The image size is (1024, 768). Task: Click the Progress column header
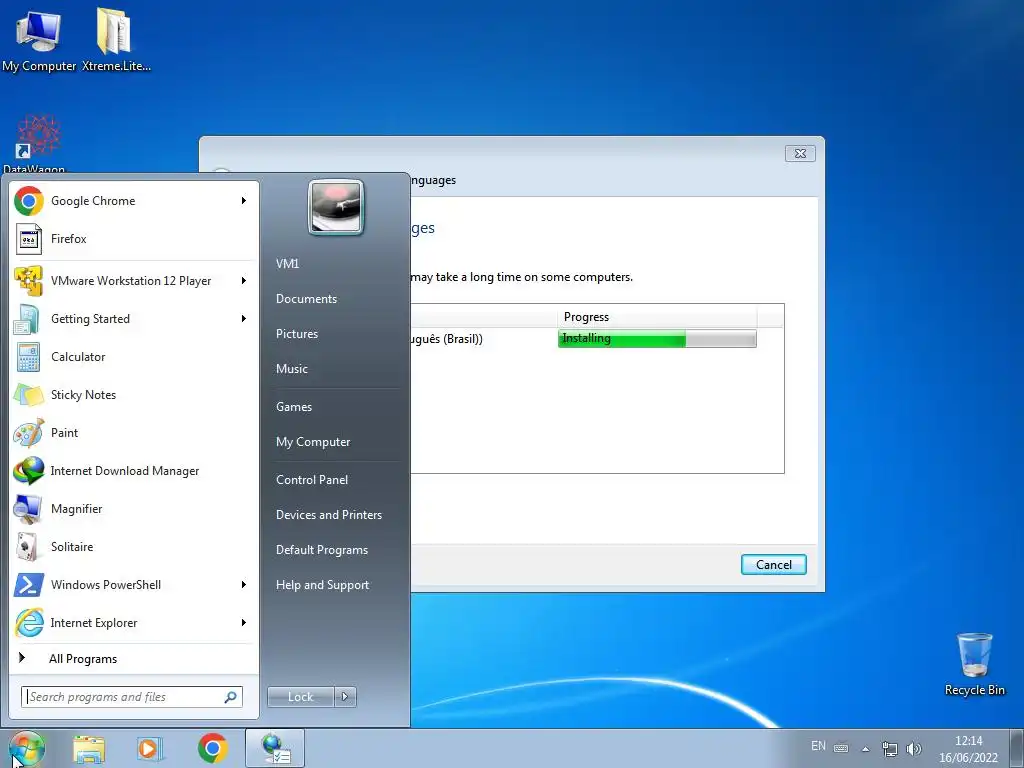[657, 317]
